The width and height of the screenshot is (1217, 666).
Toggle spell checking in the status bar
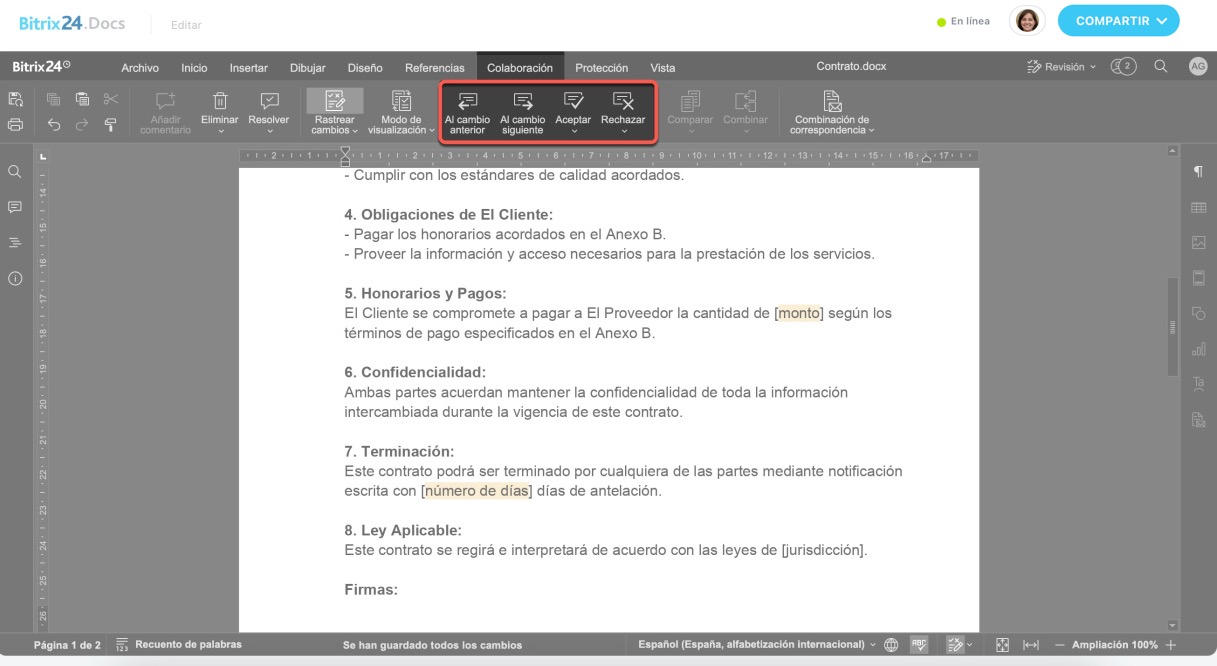coord(919,645)
